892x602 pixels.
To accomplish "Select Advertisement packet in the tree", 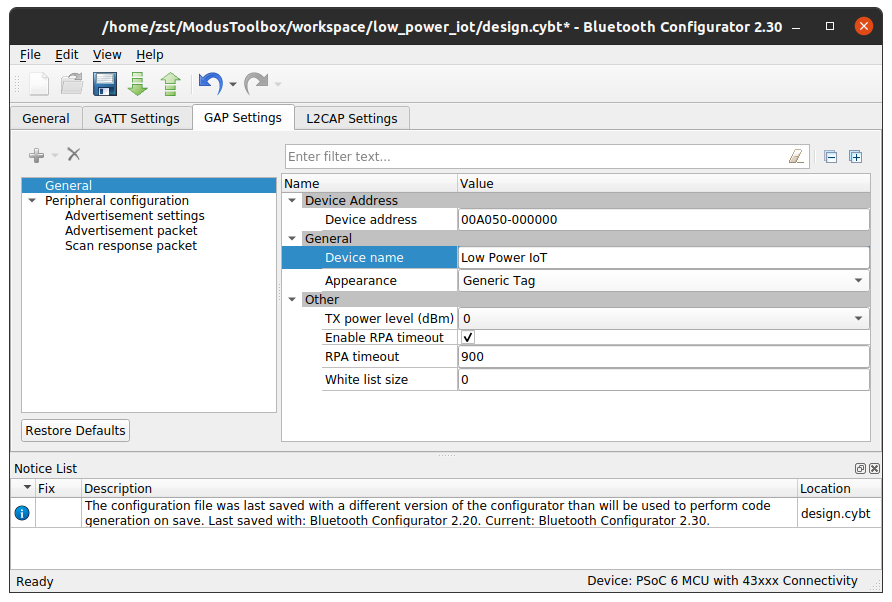I will tap(131, 231).
